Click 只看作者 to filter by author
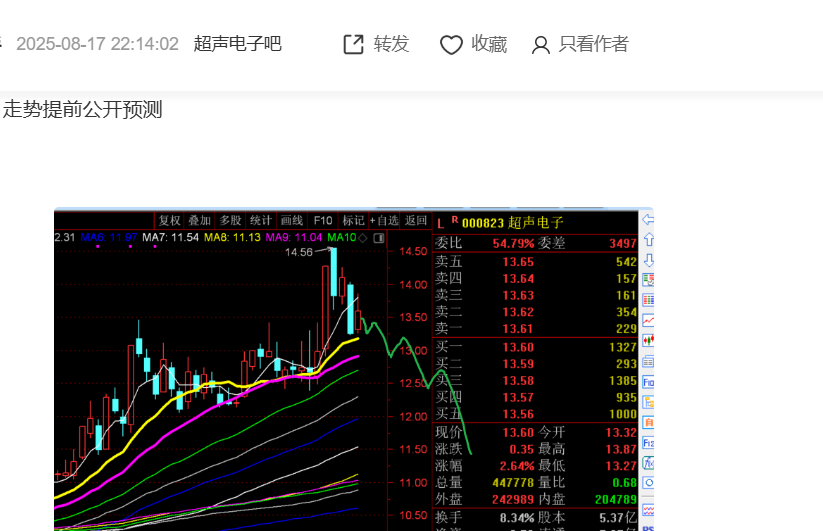 (x=594, y=44)
